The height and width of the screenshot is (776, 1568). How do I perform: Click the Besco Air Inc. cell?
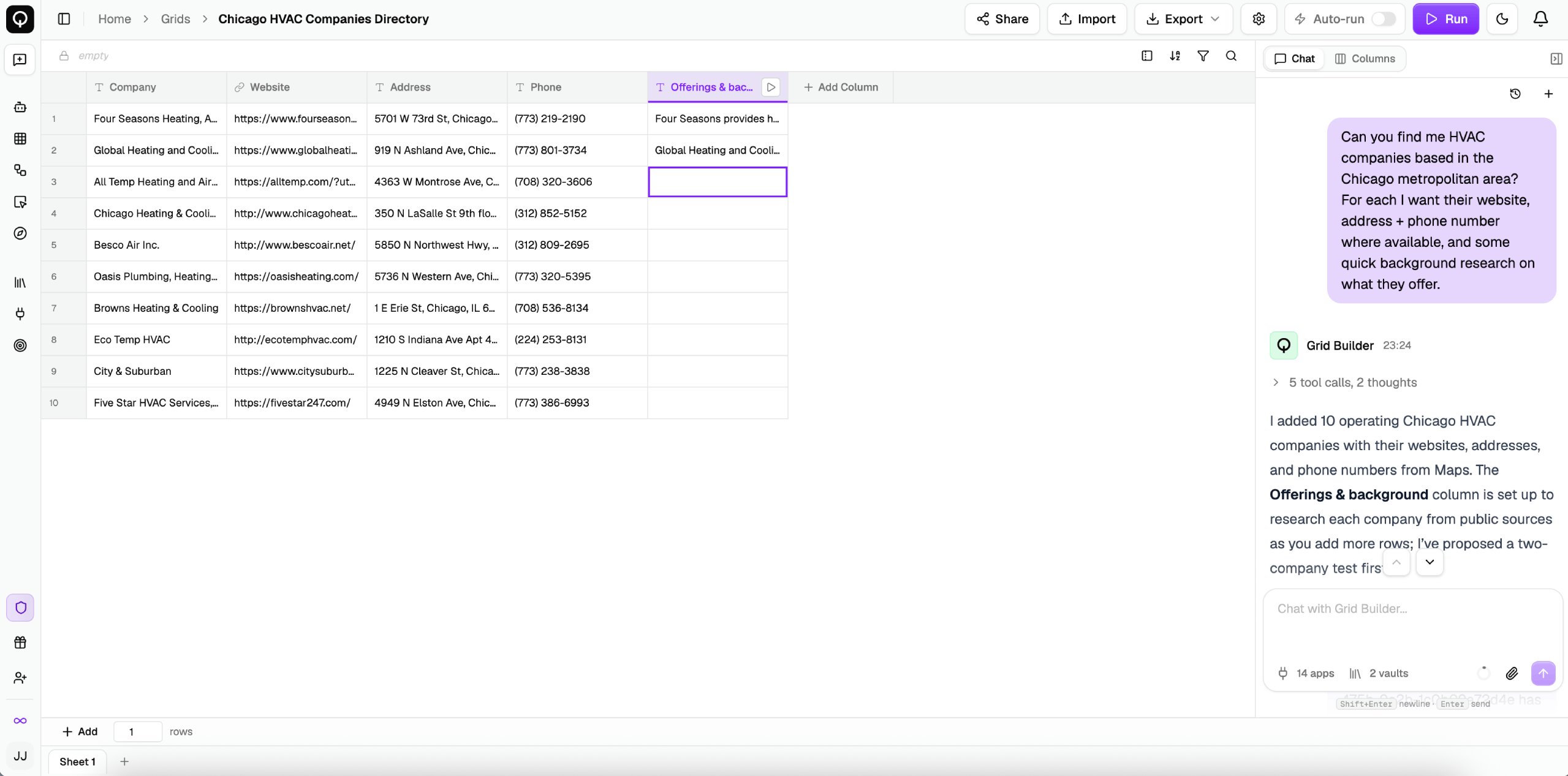156,245
